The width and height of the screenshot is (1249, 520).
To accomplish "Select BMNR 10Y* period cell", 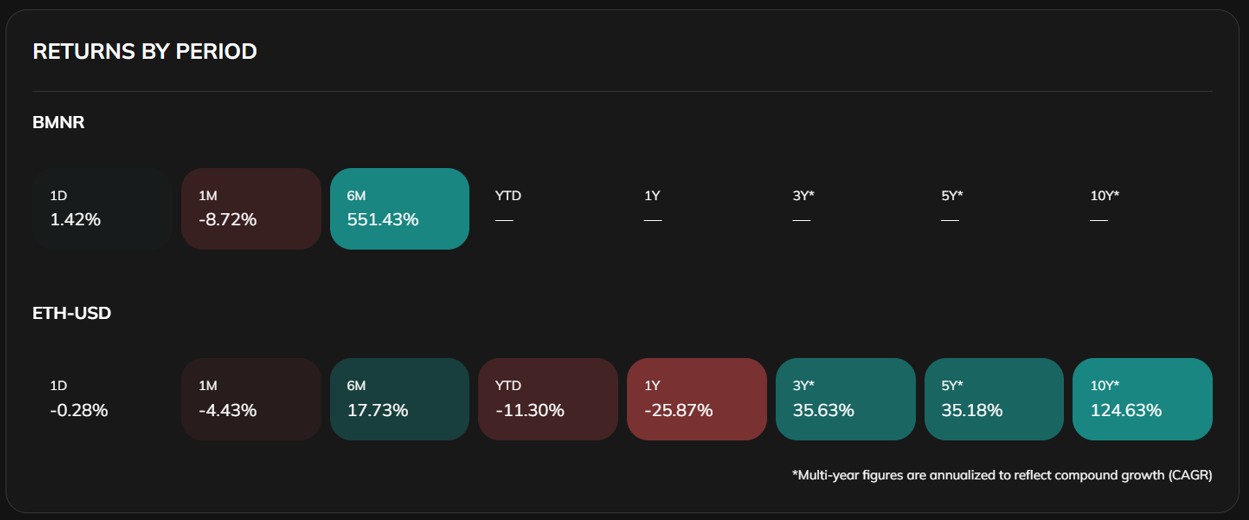I will (1142, 208).
